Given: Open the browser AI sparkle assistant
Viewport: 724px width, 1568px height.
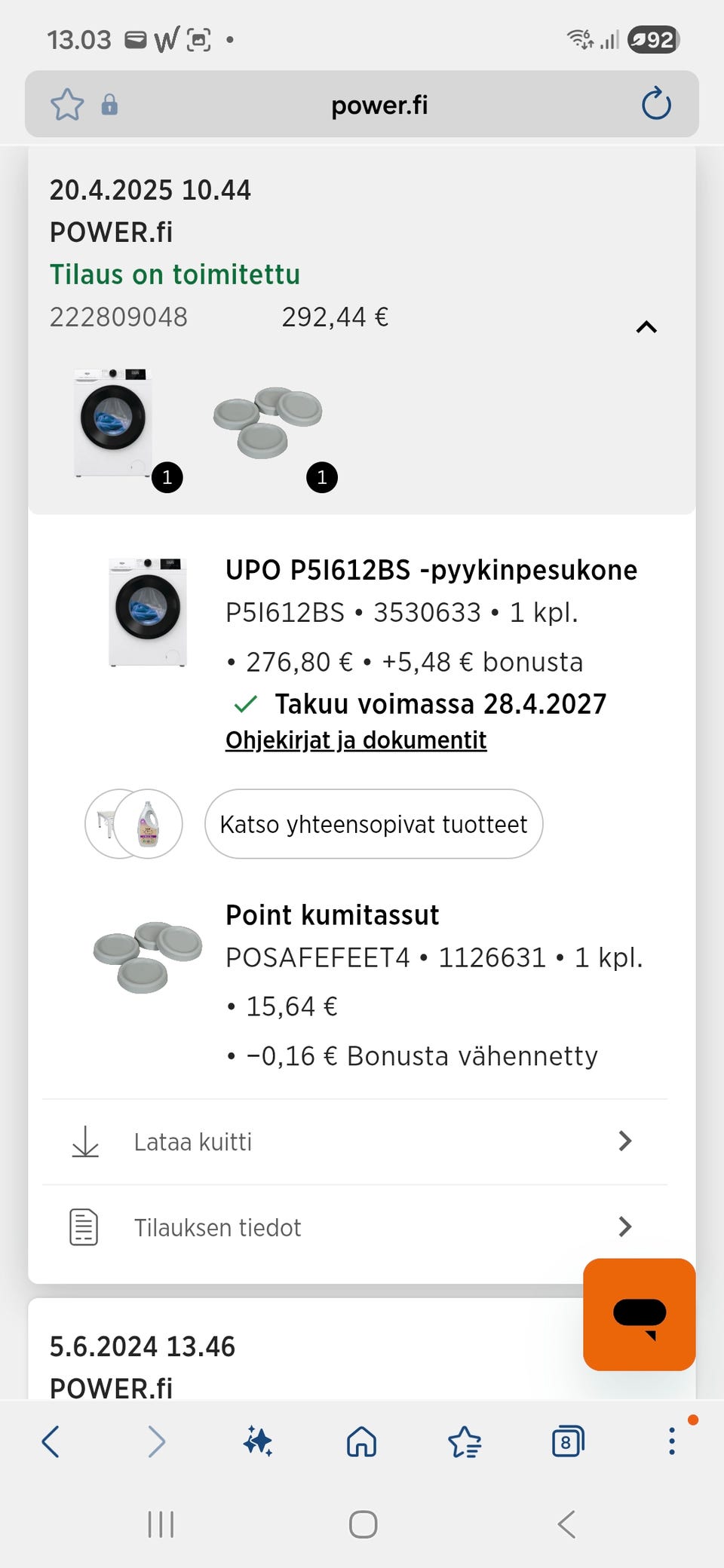Looking at the screenshot, I should [x=258, y=1441].
